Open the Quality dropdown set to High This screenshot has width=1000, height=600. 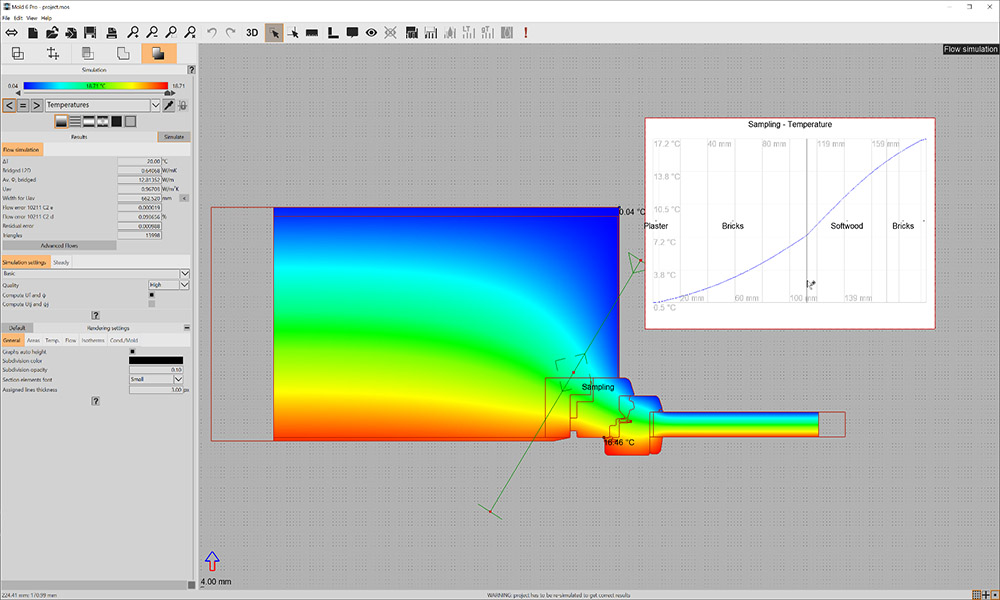click(x=168, y=285)
